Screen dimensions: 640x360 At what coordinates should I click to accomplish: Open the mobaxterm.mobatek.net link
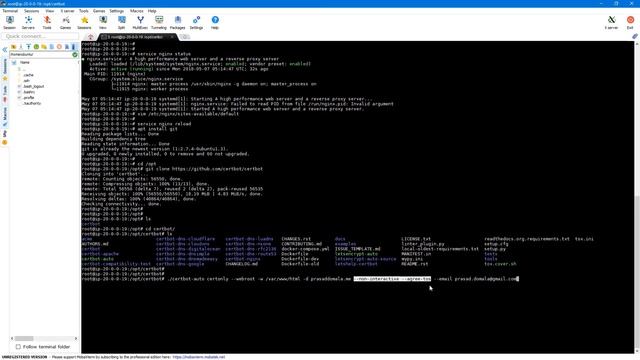199,357
